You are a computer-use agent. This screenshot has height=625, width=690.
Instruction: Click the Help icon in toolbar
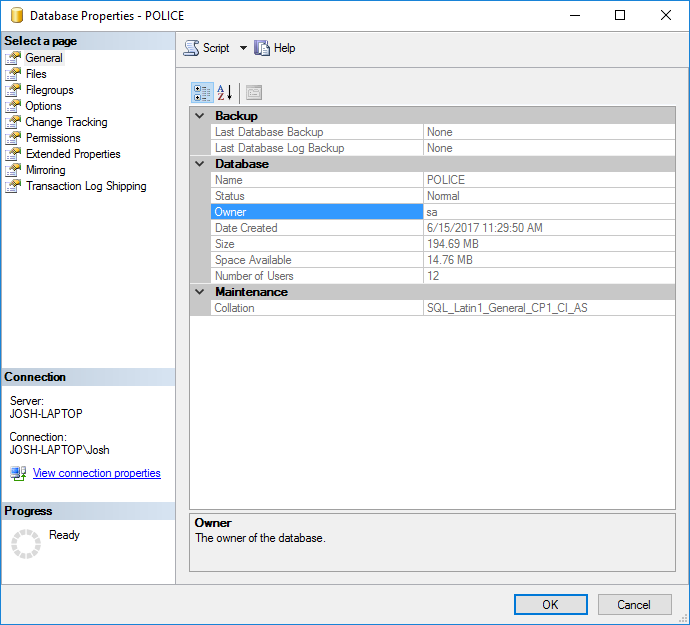[x=261, y=48]
